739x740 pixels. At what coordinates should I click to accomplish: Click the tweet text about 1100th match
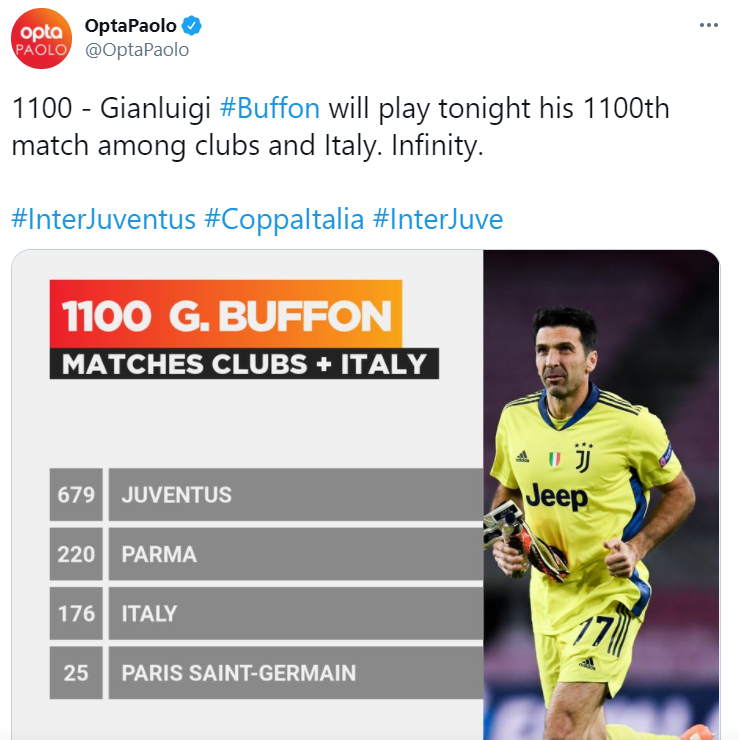coord(341,126)
